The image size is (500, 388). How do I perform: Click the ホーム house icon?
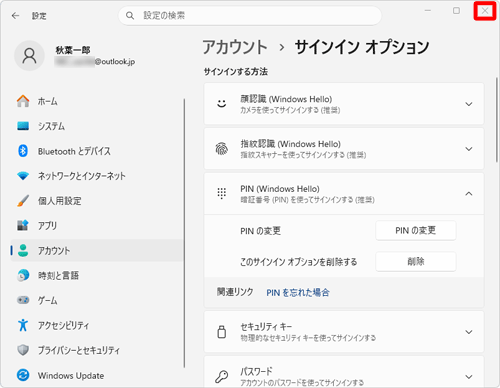[23, 101]
